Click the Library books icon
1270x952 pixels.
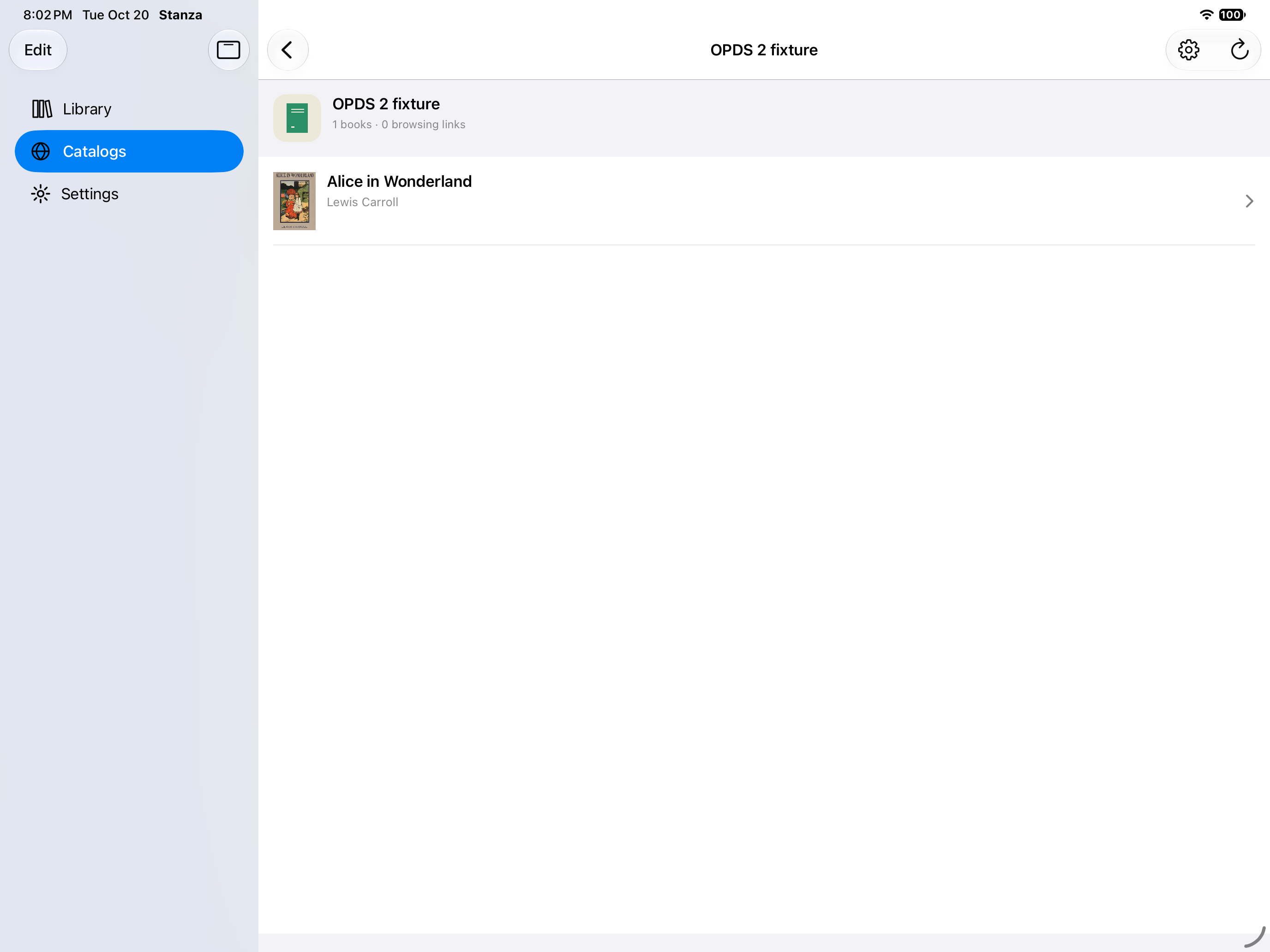[x=42, y=109]
